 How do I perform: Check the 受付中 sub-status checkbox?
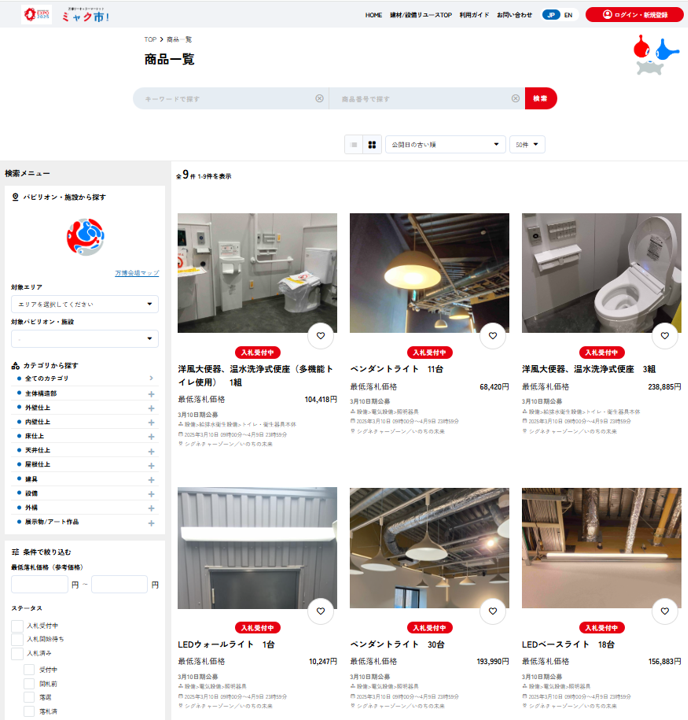pyautogui.click(x=29, y=670)
